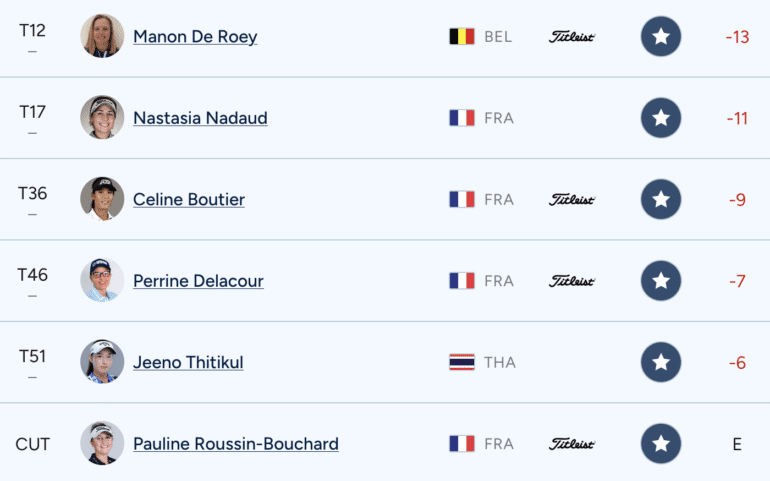Favorite Manon De Roey with star icon
Screen dimensions: 770x481
coord(660,37)
